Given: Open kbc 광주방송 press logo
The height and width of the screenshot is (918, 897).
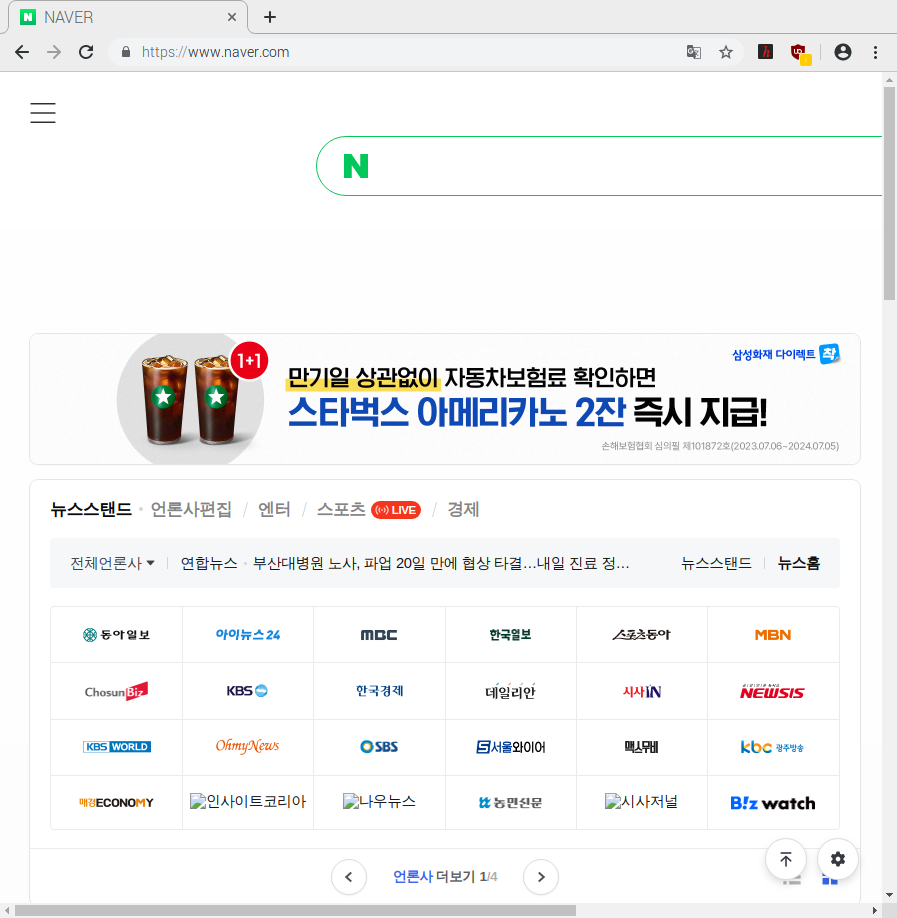Looking at the screenshot, I should 773,747.
